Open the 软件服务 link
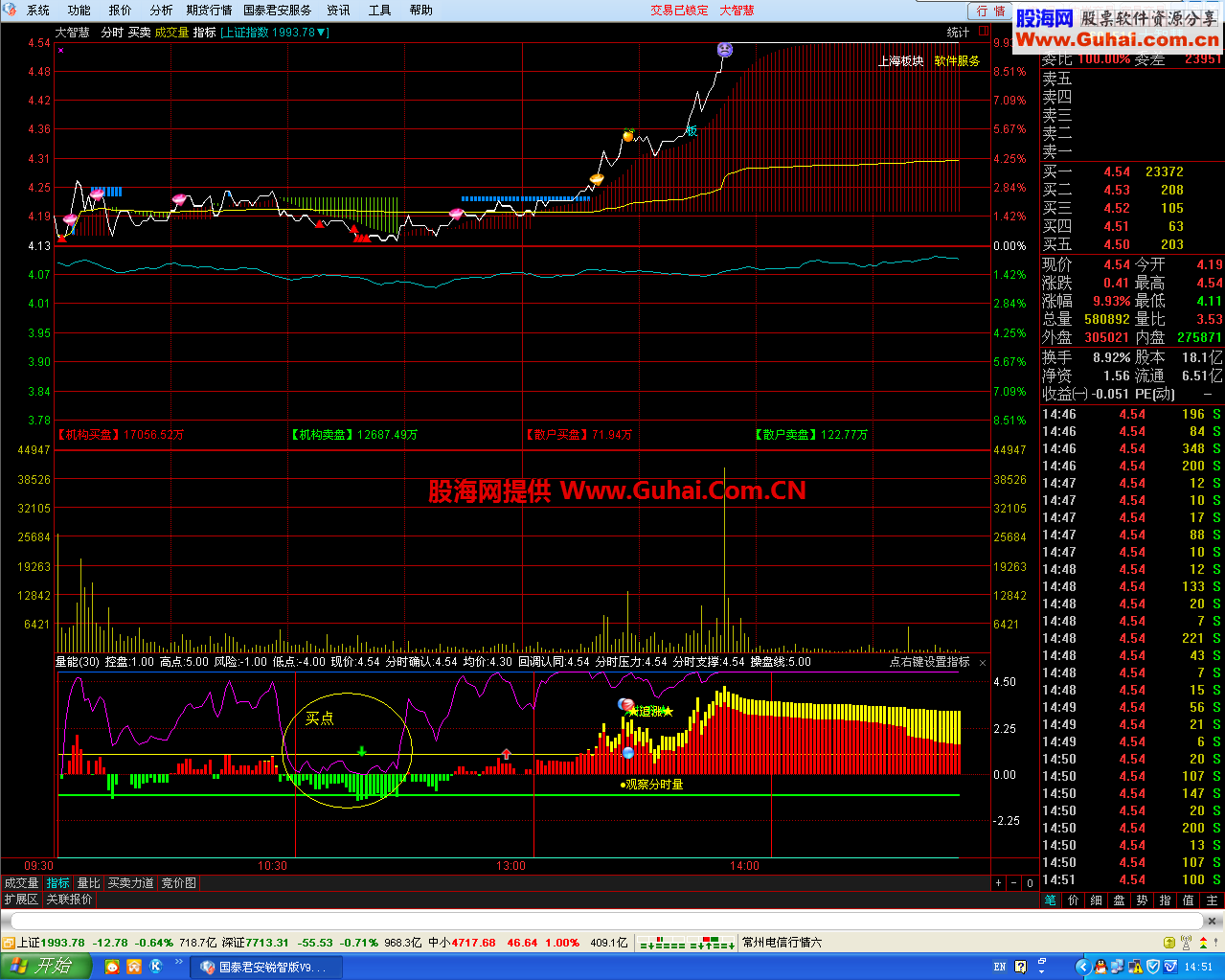Screen dimensions: 1225x980 (x=958, y=61)
